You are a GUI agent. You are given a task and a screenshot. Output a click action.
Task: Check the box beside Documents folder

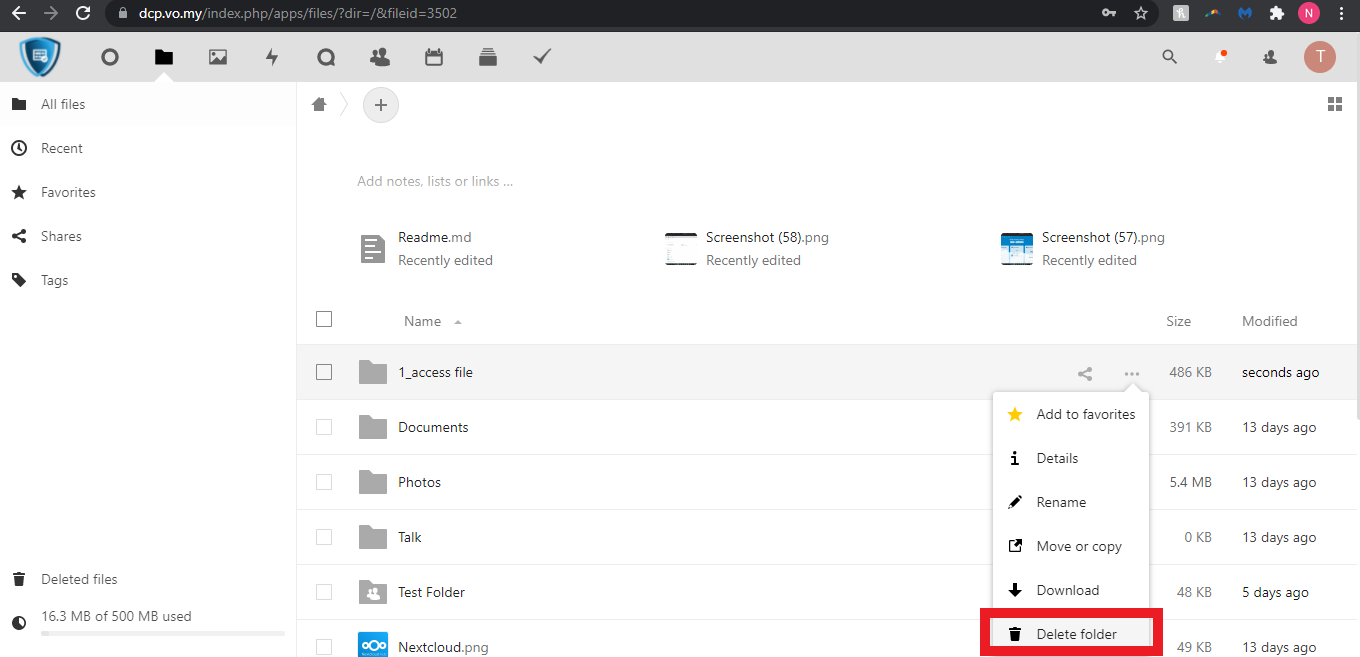point(324,427)
